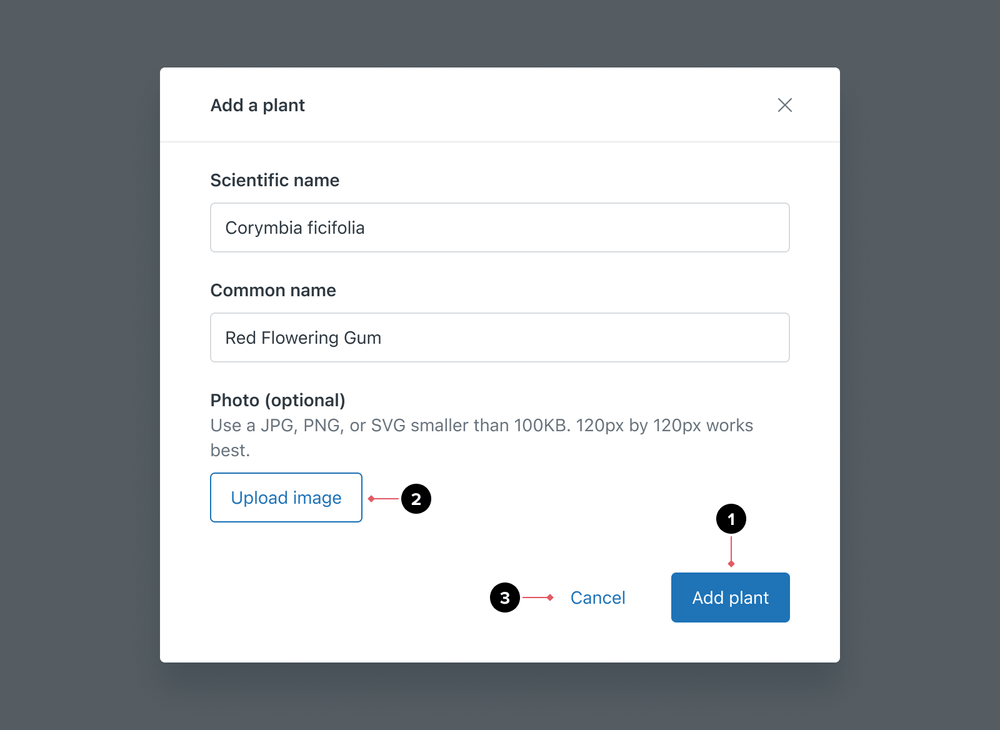Click the Add plant button
This screenshot has width=1000, height=730.
click(x=730, y=597)
